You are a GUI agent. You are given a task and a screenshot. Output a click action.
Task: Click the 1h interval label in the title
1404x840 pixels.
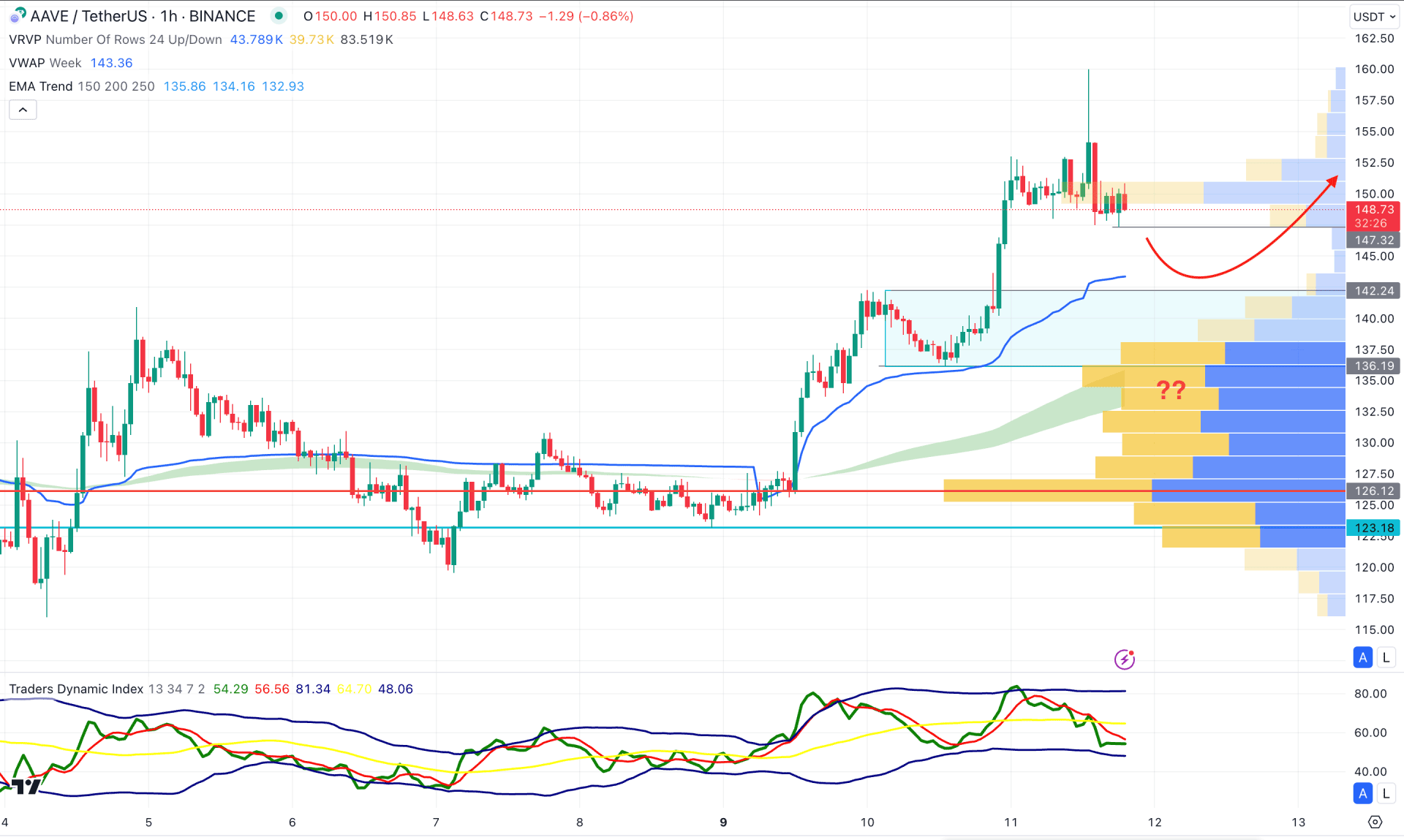[x=168, y=16]
